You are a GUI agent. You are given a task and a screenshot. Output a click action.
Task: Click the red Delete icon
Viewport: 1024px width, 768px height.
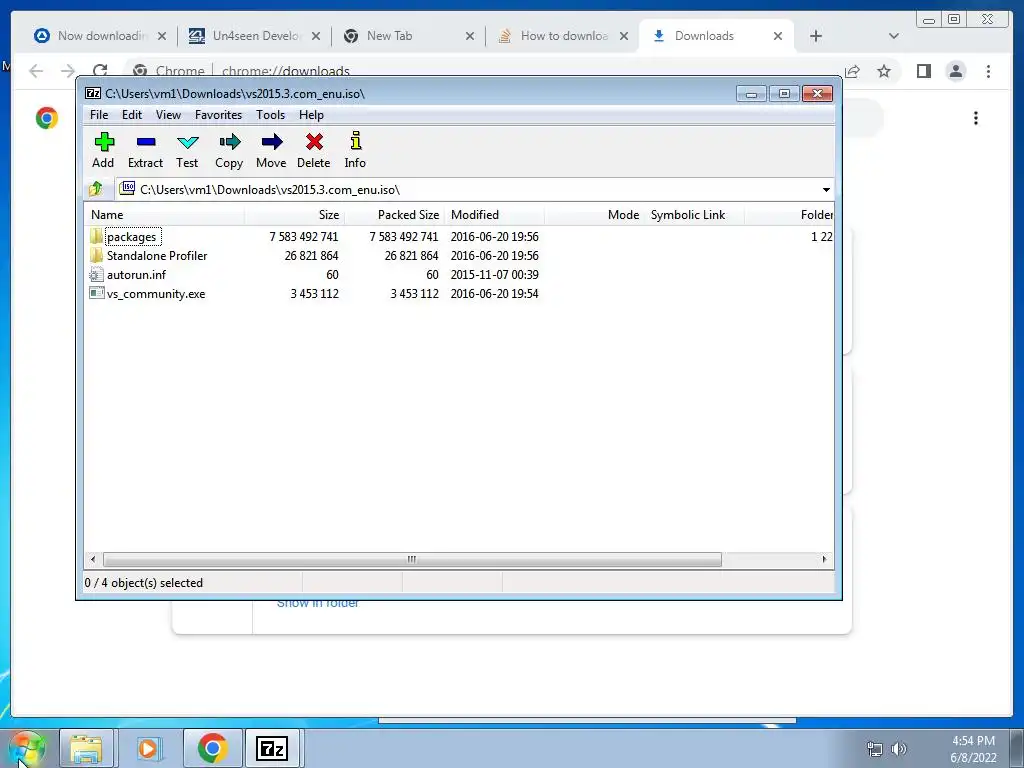tap(314, 142)
